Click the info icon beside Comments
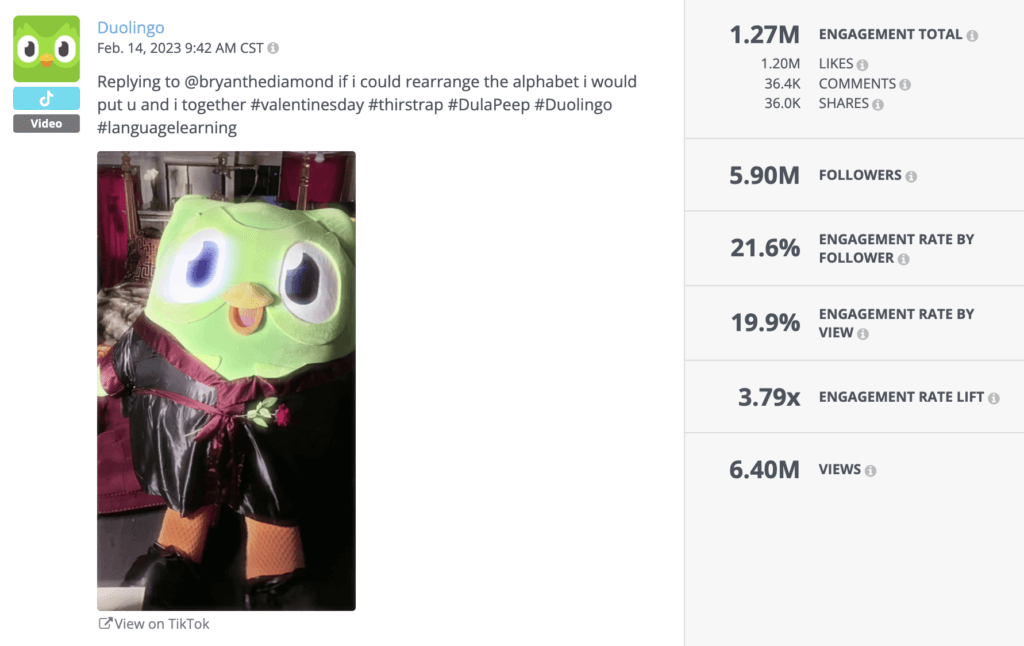This screenshot has height=646, width=1024. [x=906, y=83]
